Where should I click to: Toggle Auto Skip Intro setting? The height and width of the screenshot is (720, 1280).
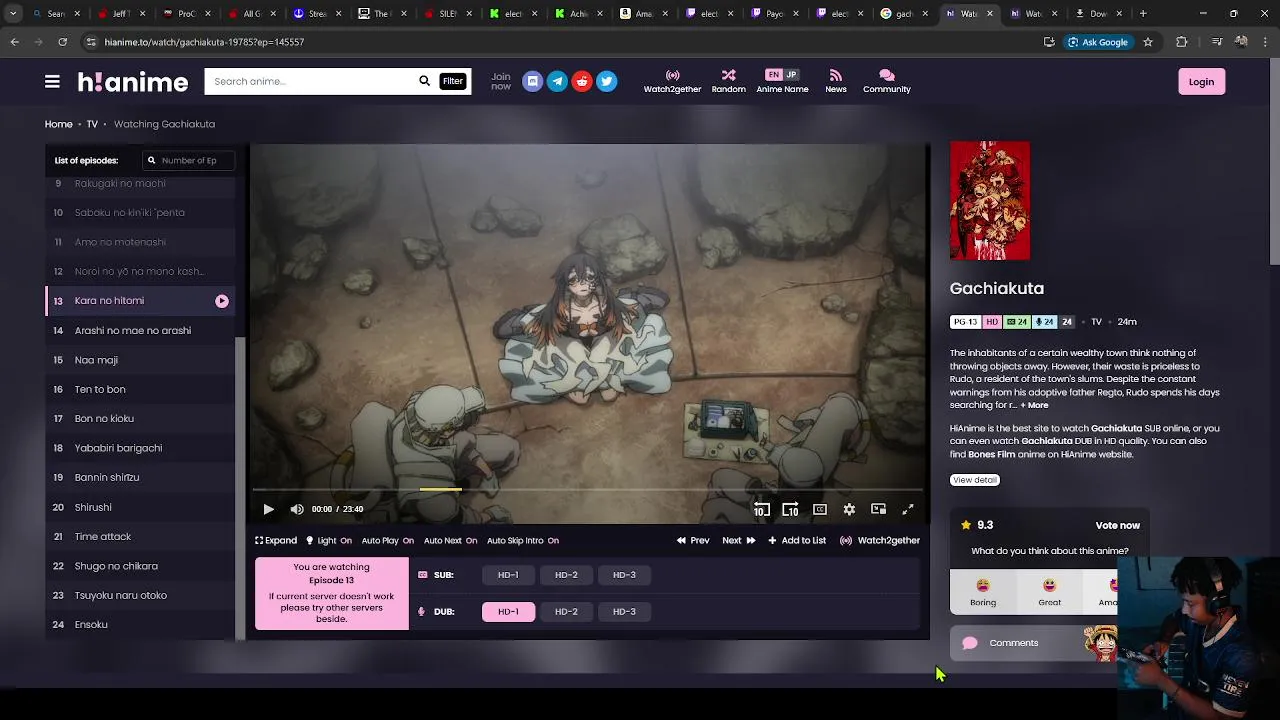tap(523, 540)
